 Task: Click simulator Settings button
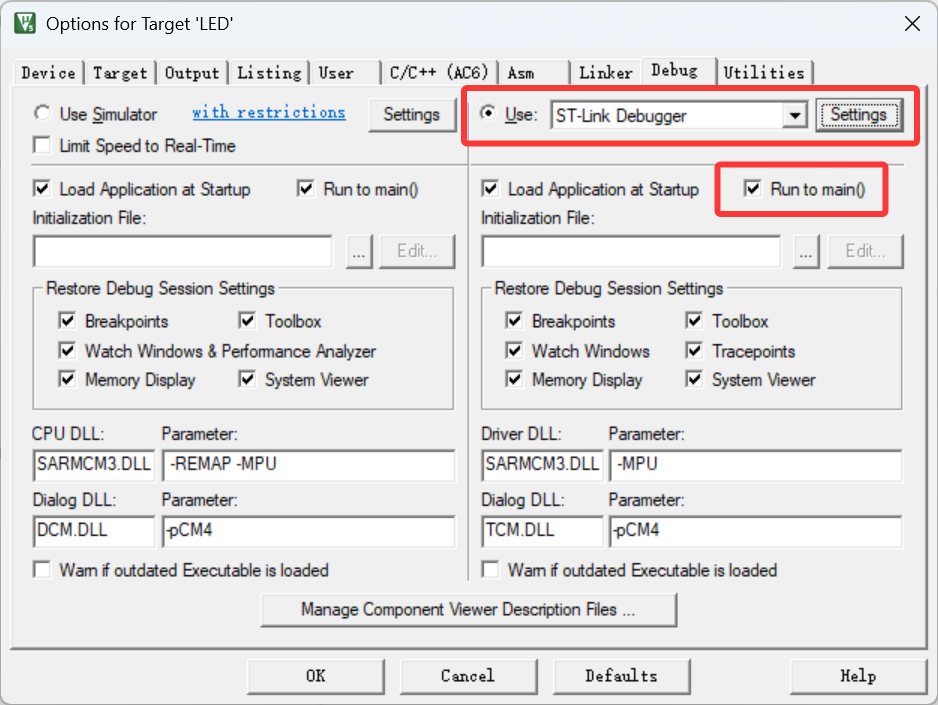(x=411, y=115)
